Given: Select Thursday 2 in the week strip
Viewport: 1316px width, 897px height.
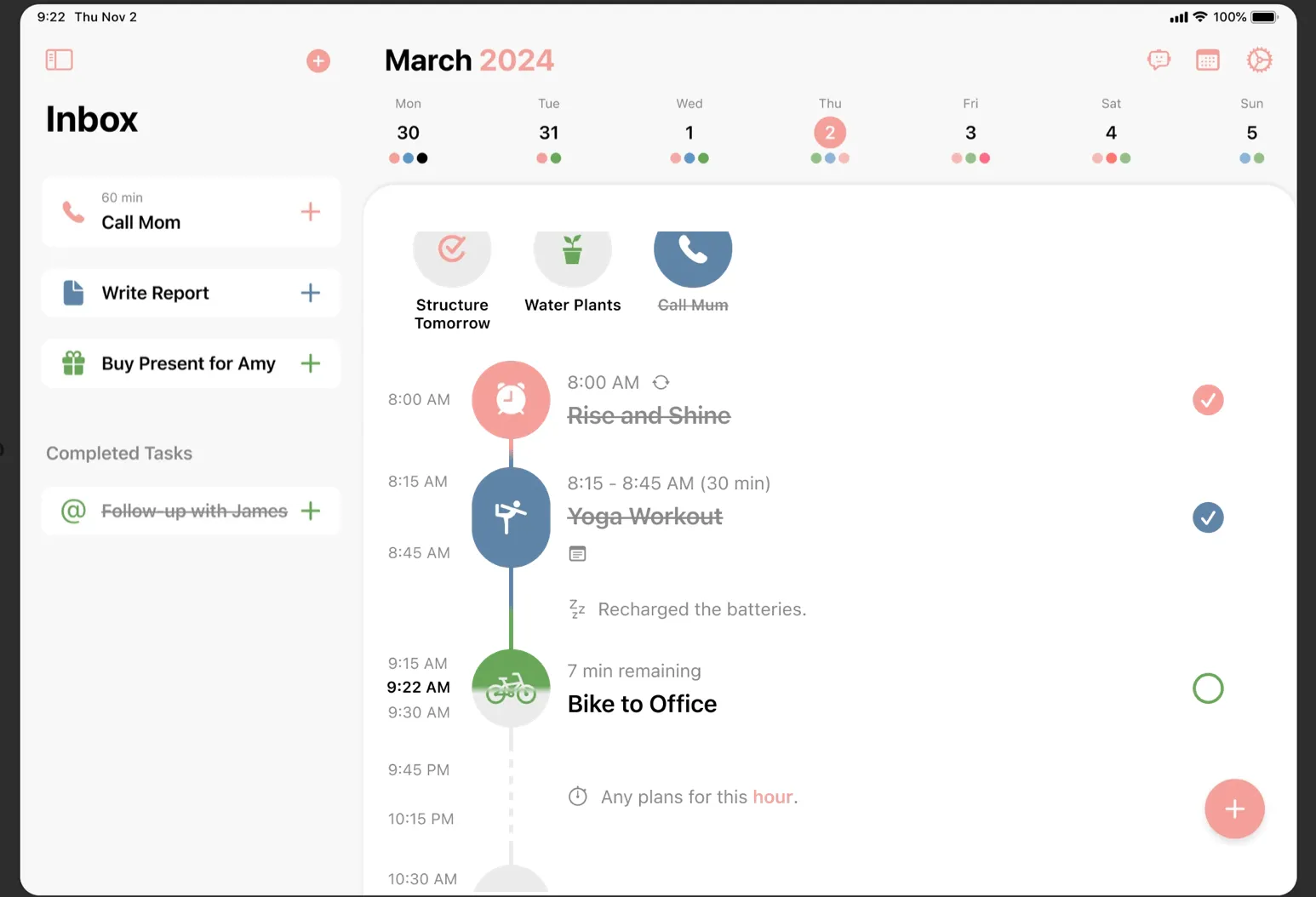Looking at the screenshot, I should 830,131.
